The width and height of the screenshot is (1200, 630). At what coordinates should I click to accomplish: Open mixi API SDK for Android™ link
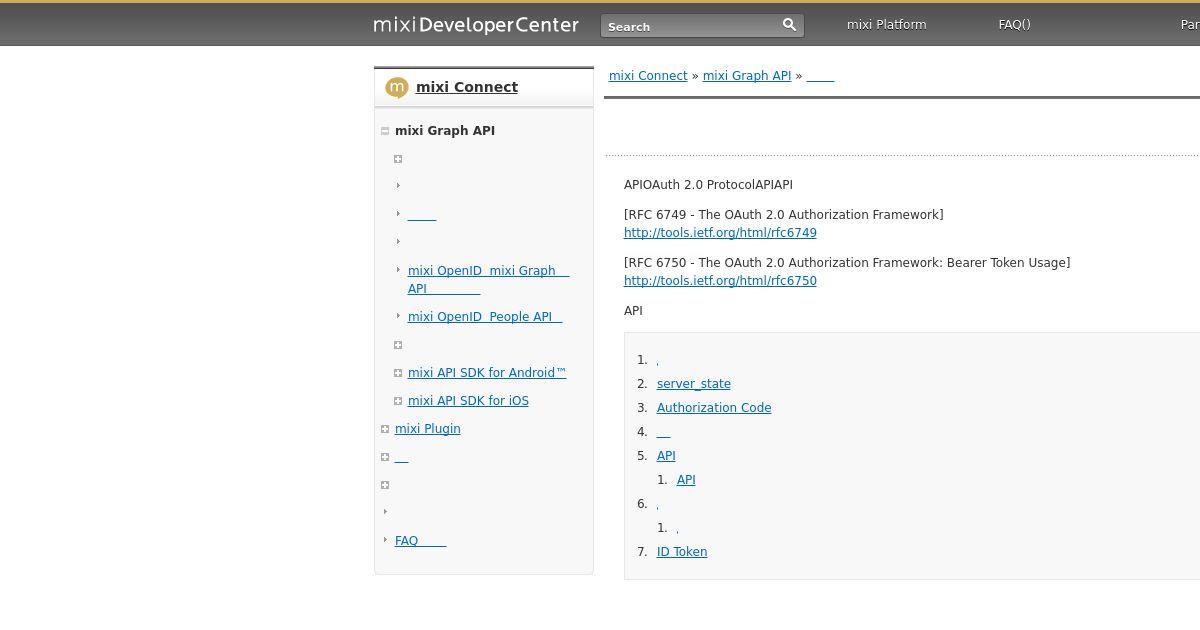pos(487,373)
